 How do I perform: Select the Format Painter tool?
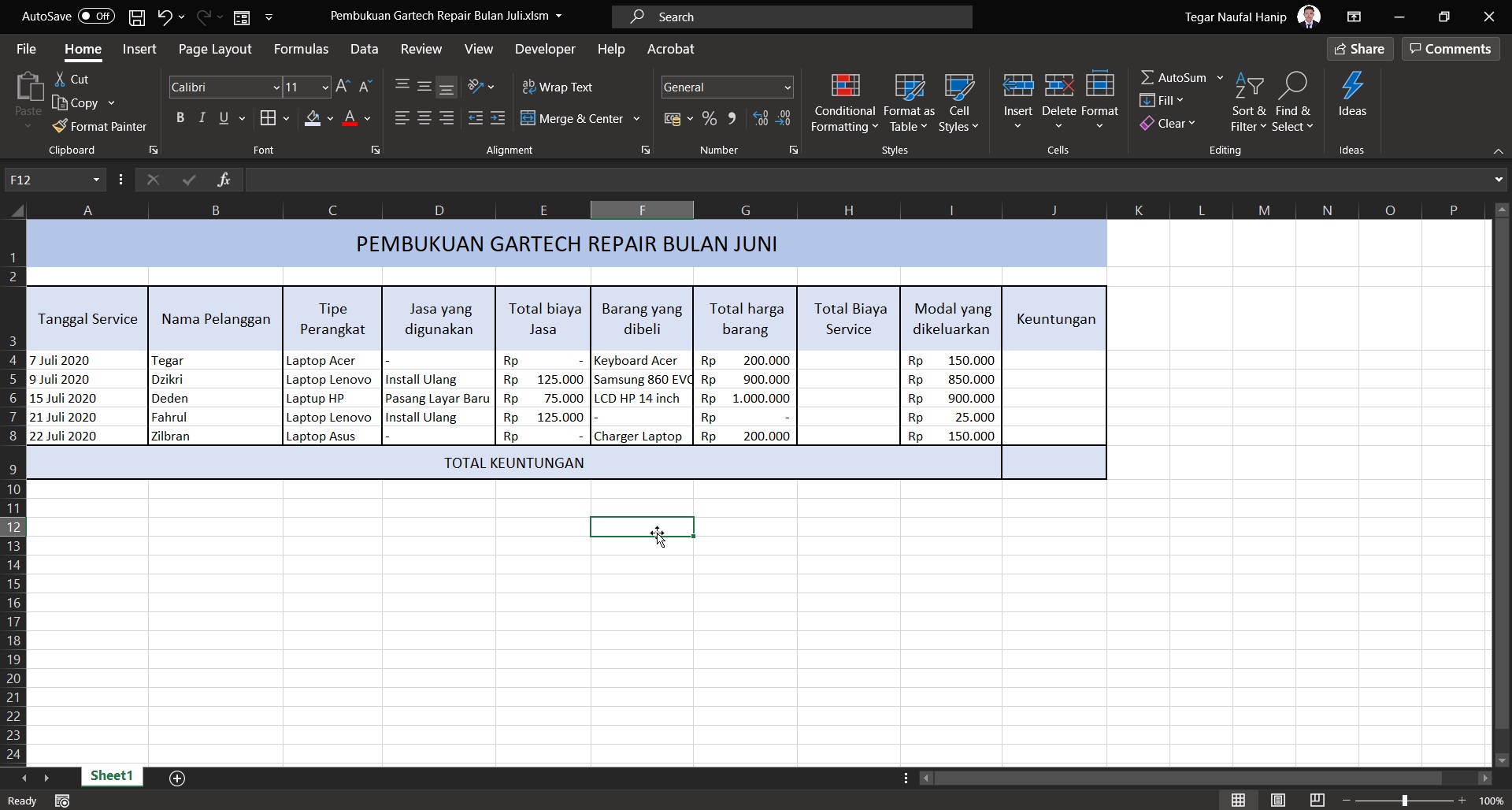pyautogui.click(x=100, y=126)
